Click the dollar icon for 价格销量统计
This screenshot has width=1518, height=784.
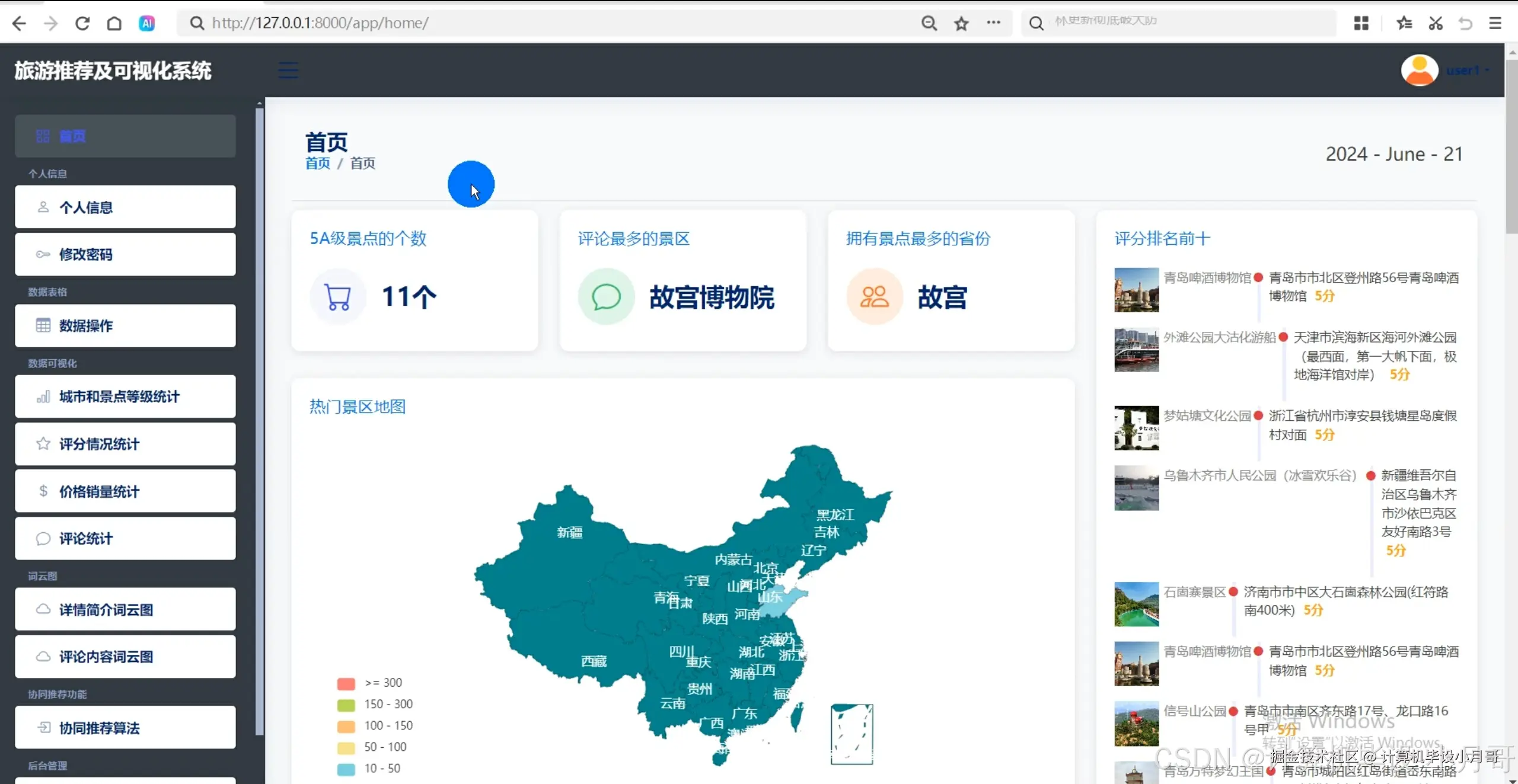tap(43, 491)
